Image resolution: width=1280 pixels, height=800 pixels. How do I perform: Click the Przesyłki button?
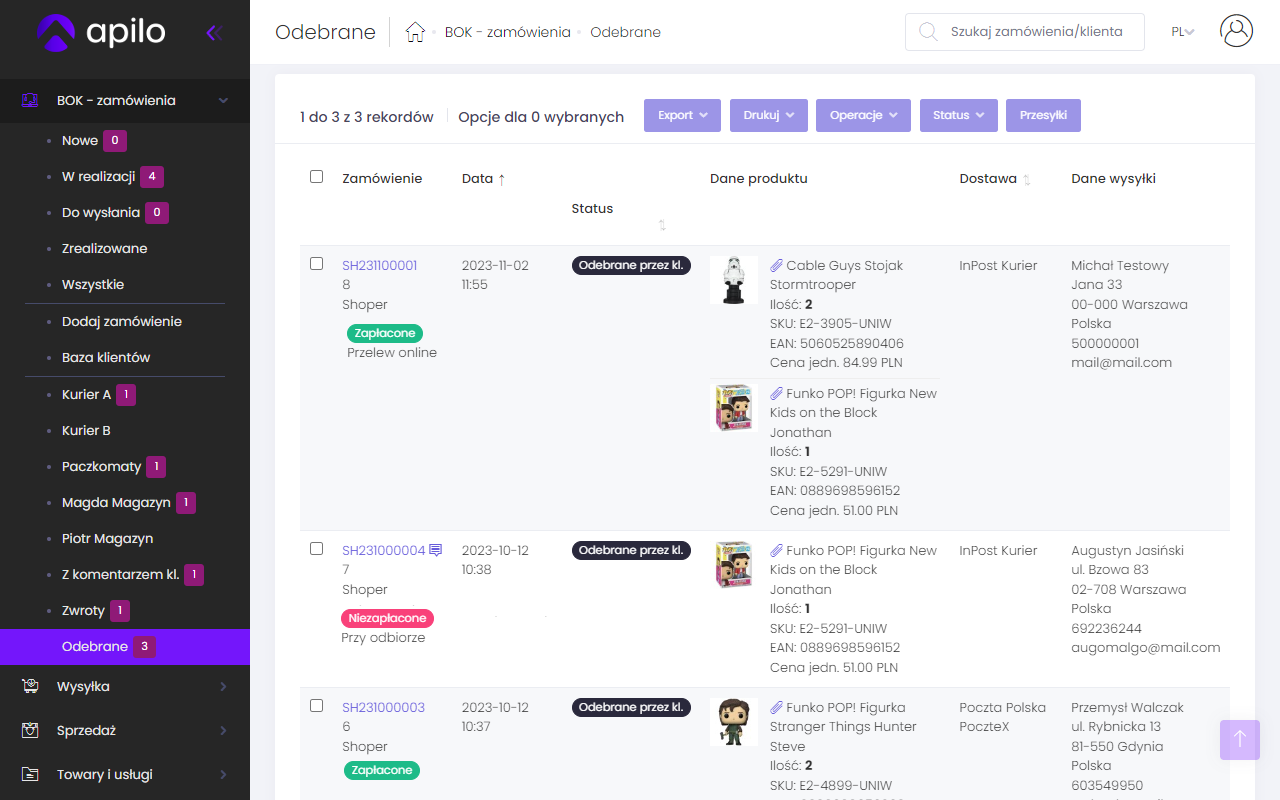[x=1043, y=115]
